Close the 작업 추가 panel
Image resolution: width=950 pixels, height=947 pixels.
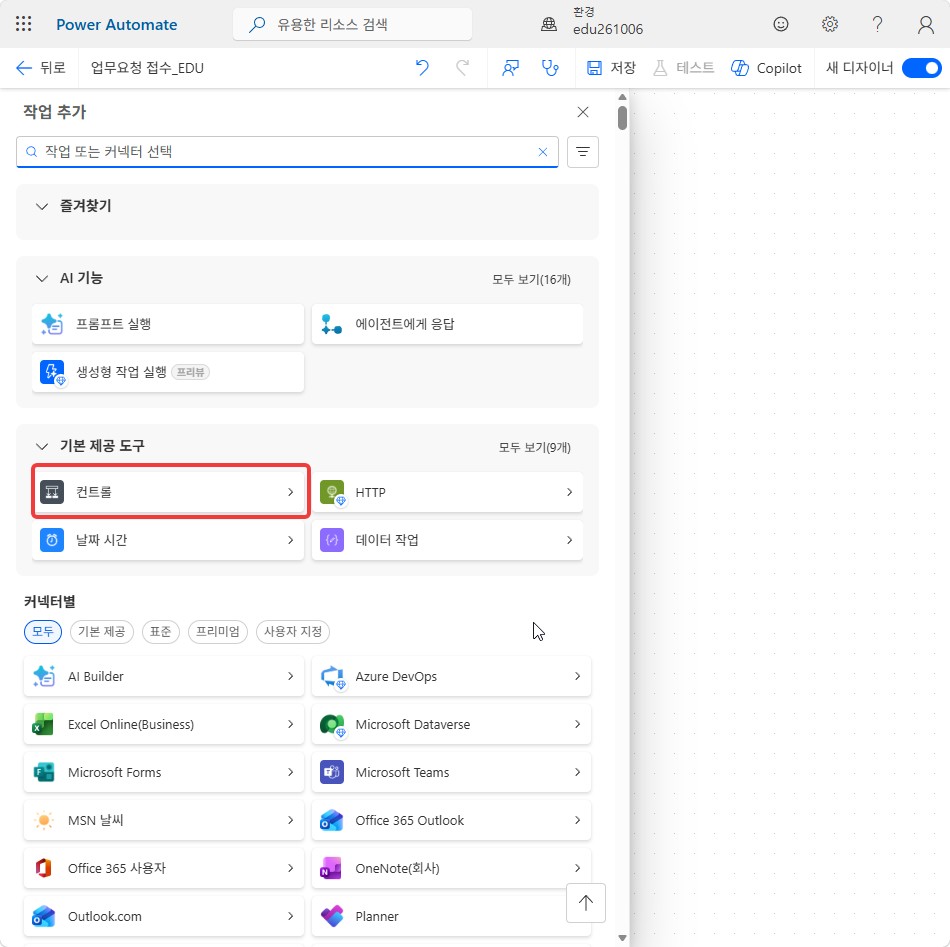[583, 112]
